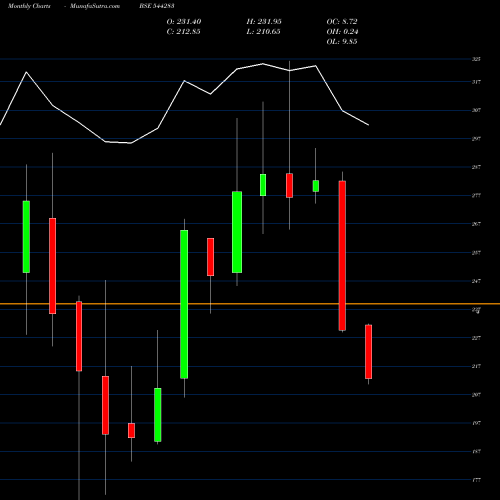This screenshot has height=500, width=500.
Task: Select the 'O: 231.40' open value
Action: 184,22
